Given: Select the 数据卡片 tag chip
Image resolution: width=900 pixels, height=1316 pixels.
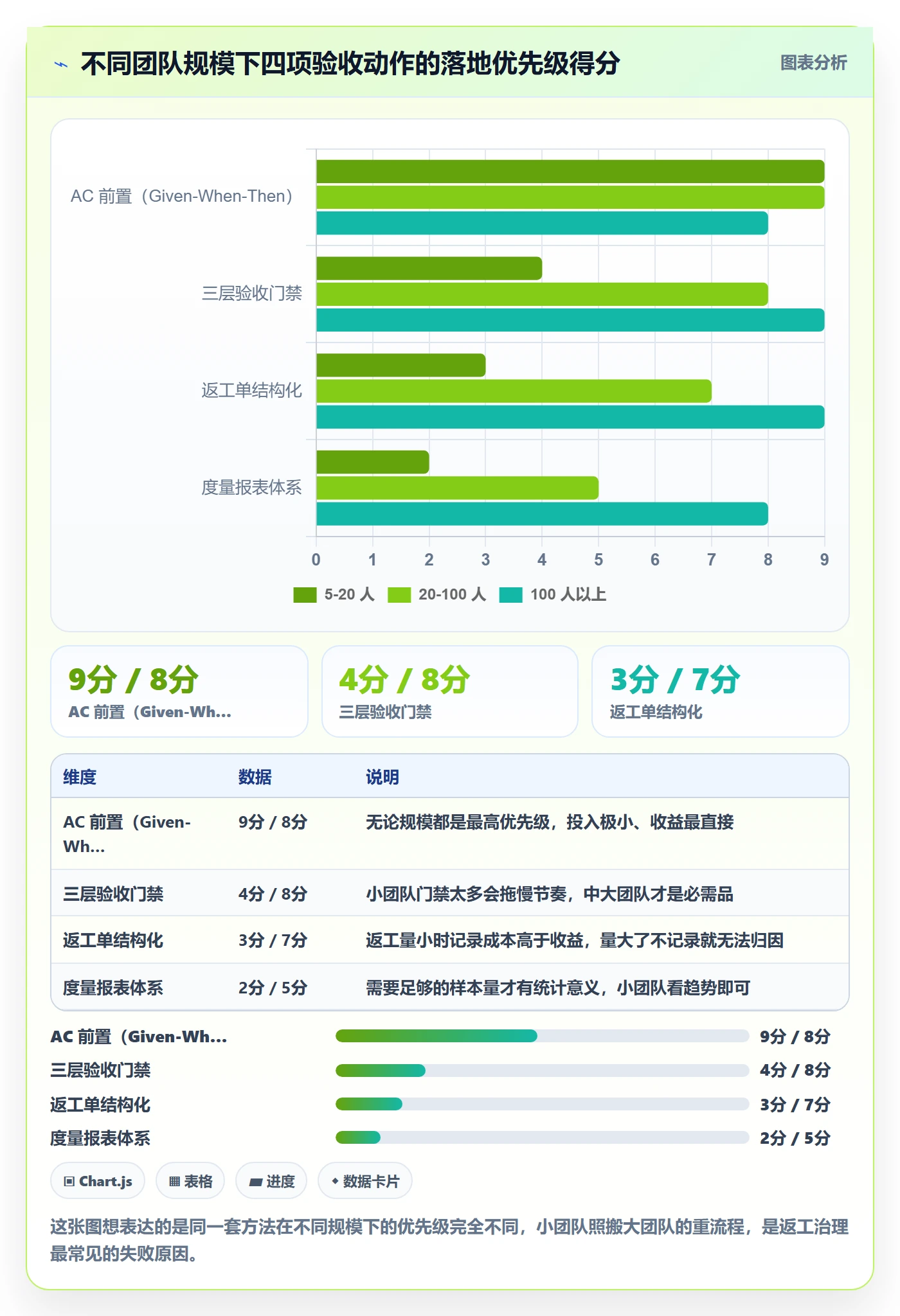Looking at the screenshot, I should point(365,1181).
